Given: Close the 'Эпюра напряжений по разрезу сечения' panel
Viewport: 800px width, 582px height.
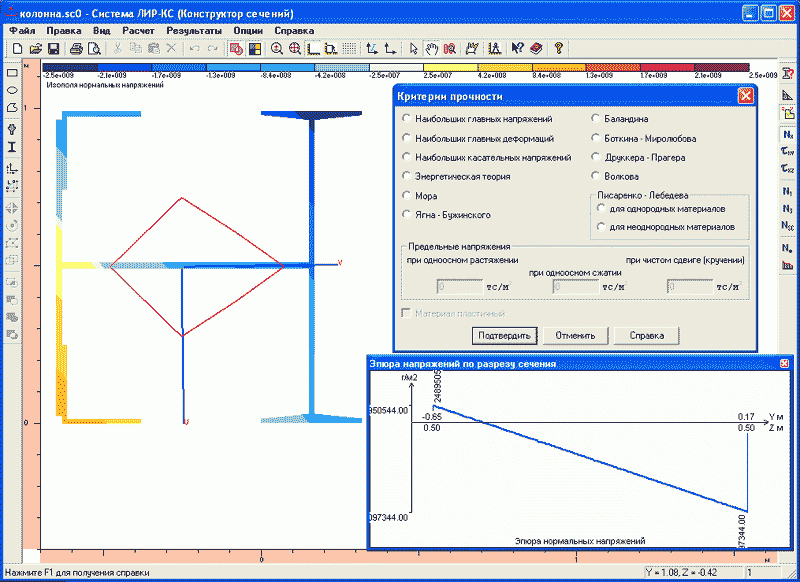Looking at the screenshot, I should (784, 364).
